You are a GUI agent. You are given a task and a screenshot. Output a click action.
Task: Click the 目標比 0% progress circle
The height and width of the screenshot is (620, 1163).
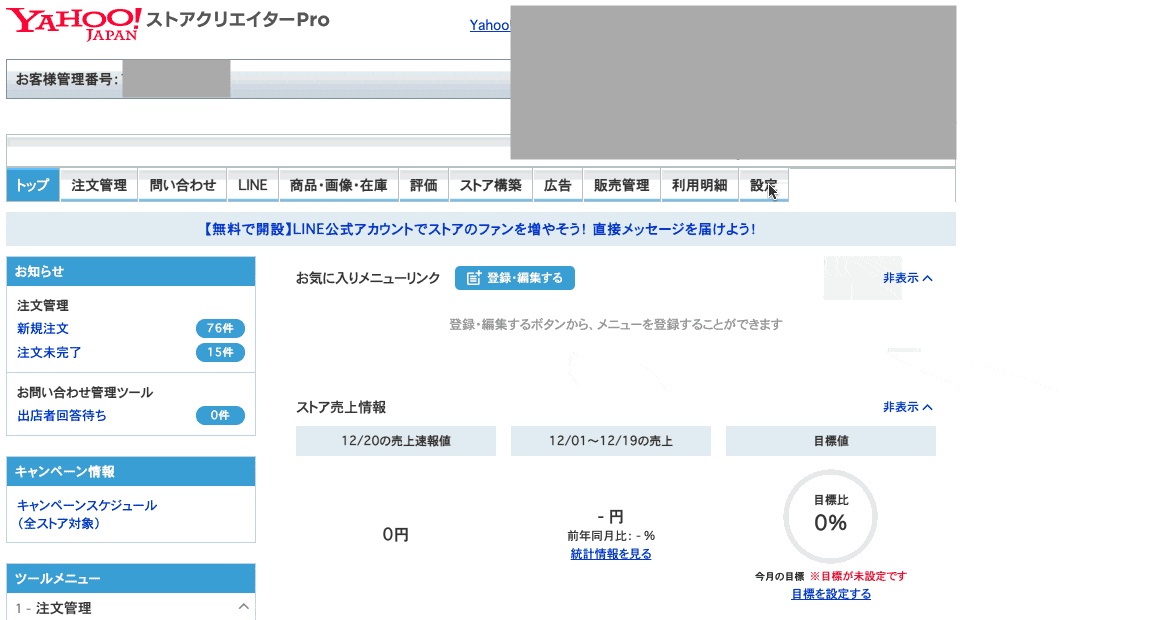click(x=829, y=517)
